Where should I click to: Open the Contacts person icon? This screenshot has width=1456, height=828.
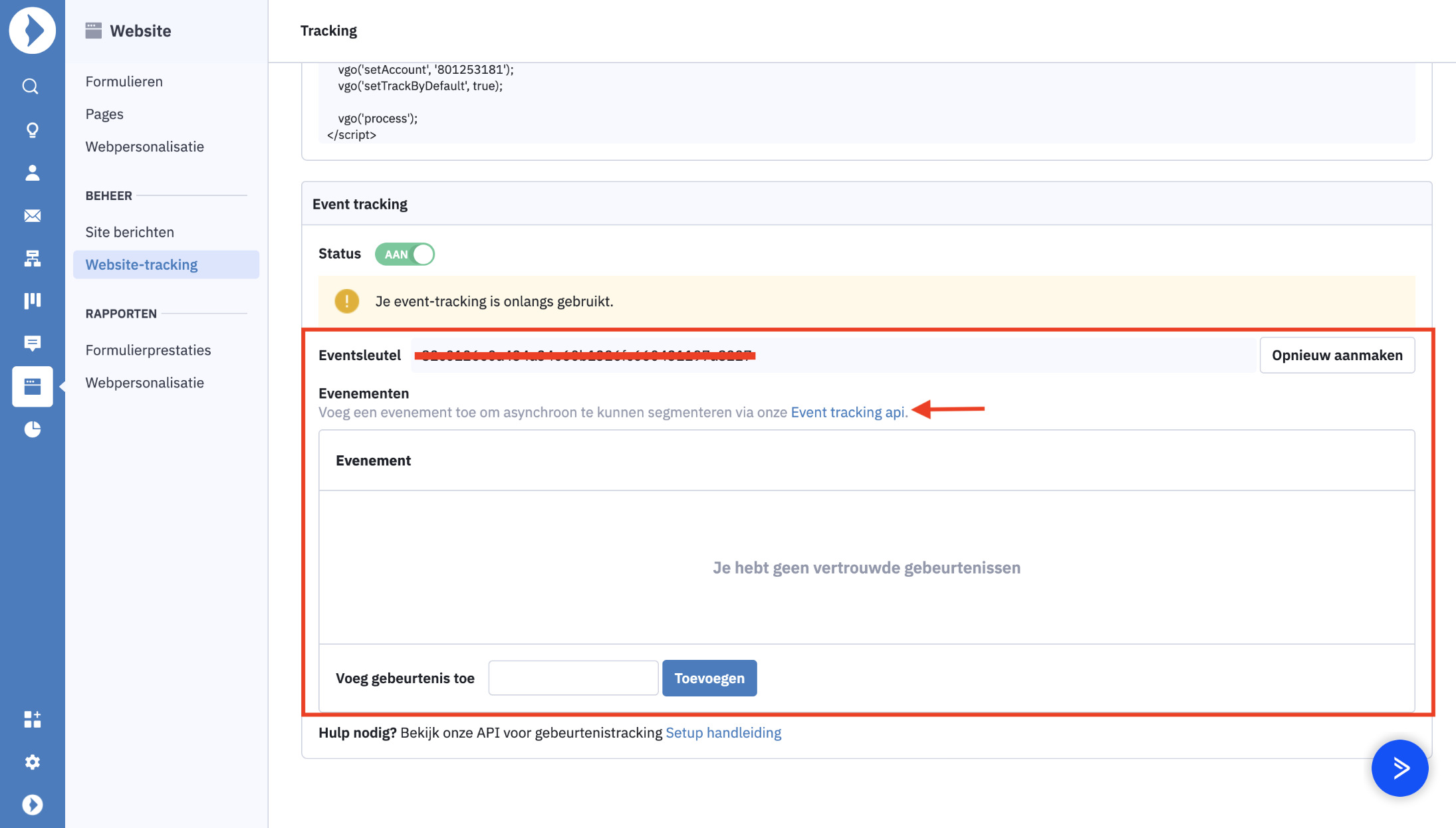click(32, 173)
